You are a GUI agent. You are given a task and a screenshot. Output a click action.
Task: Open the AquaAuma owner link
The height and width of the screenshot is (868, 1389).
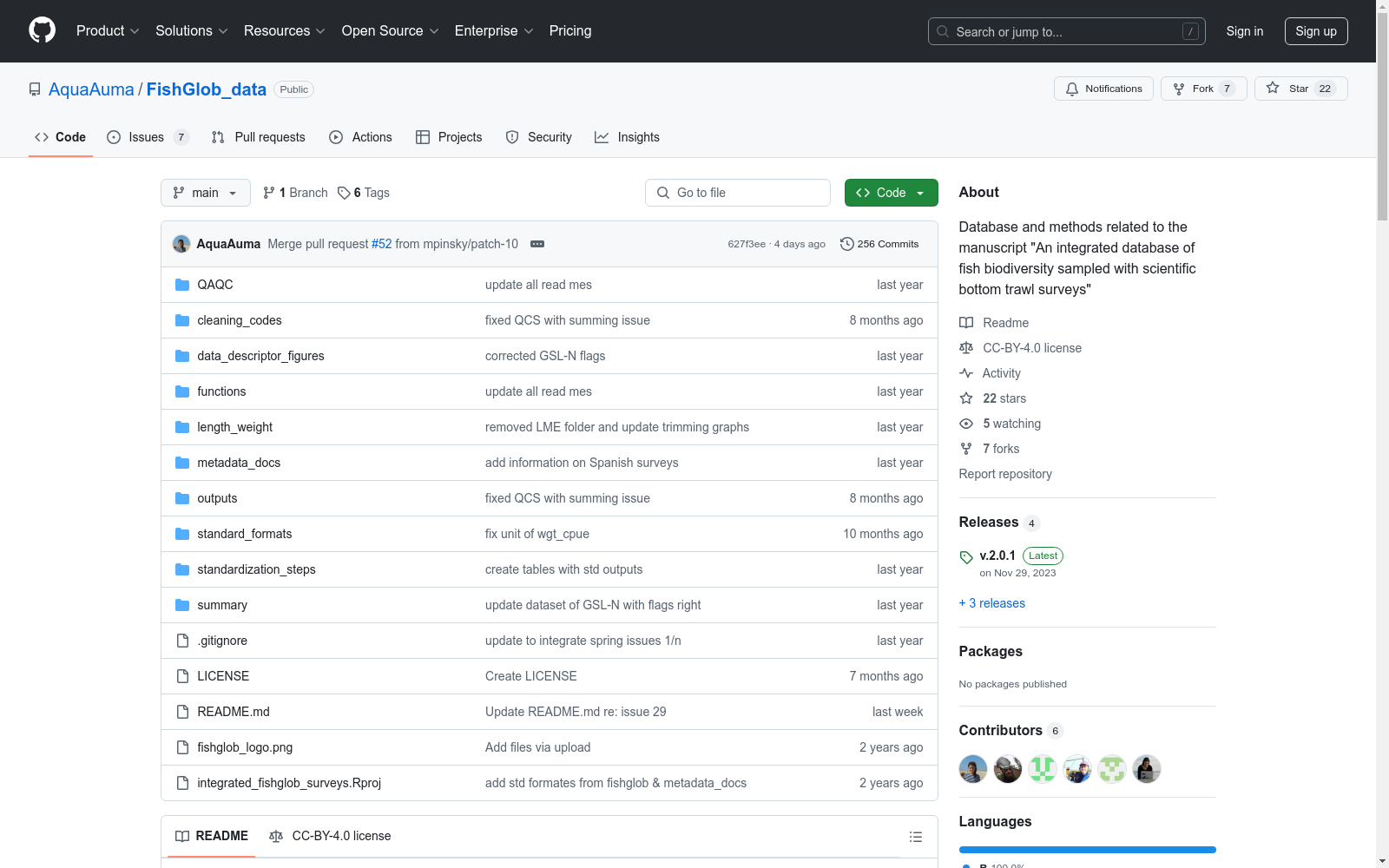point(91,89)
